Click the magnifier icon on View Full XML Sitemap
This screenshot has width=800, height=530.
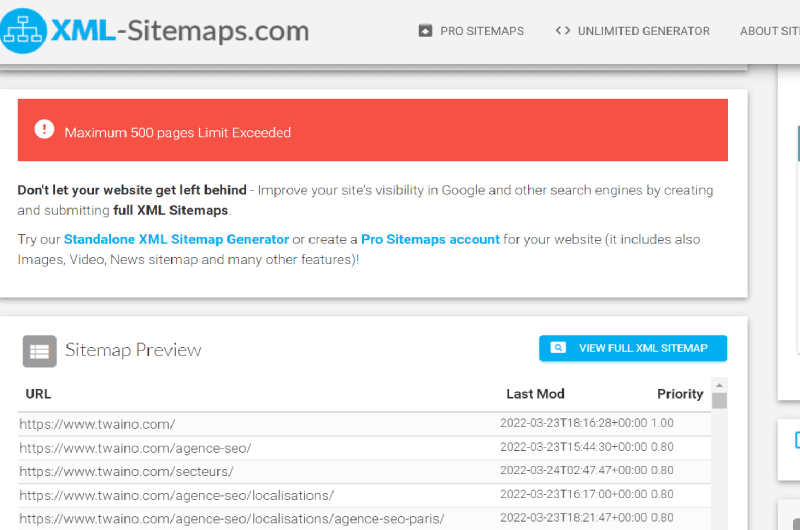558,347
